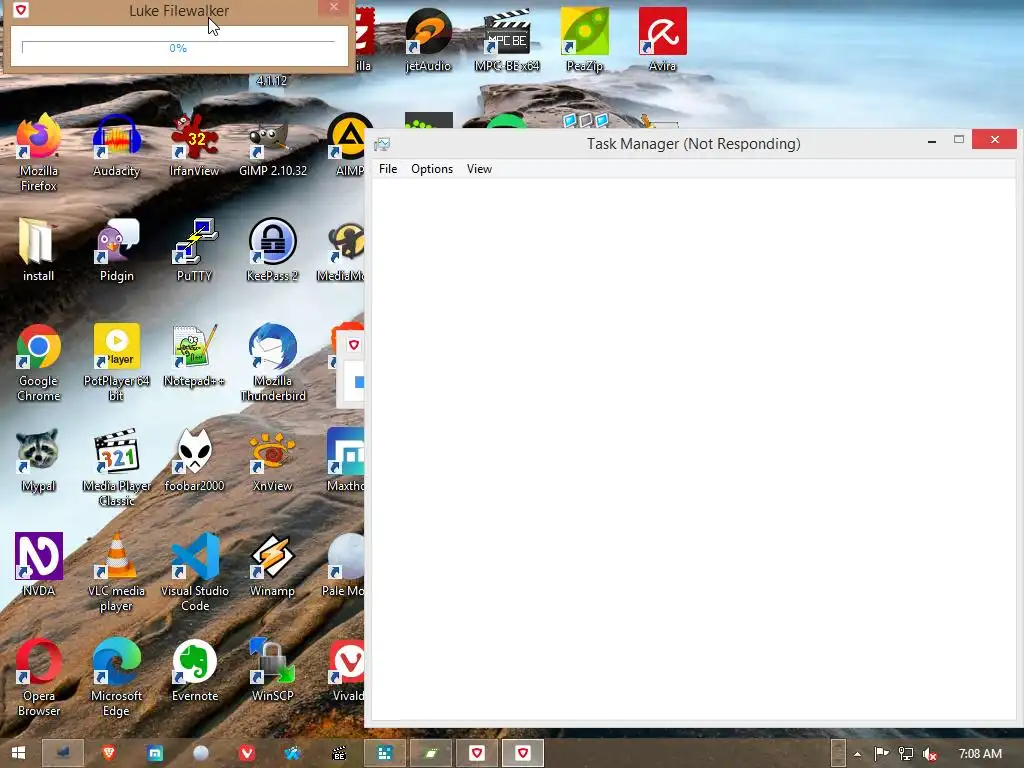
Task: Select the Avira desktop icon
Action: (662, 40)
